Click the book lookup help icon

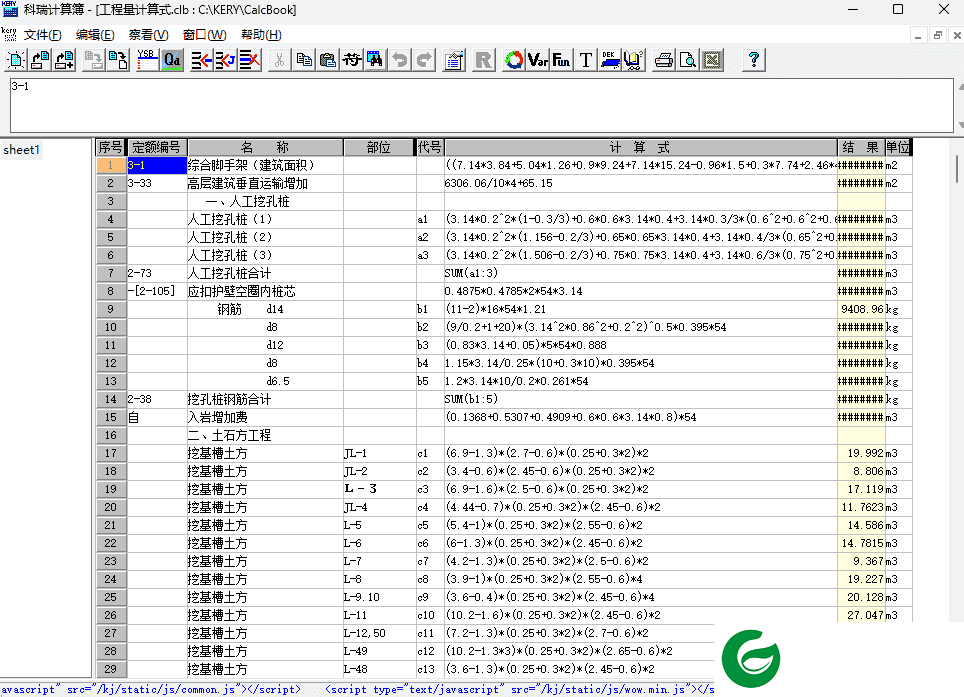point(633,60)
